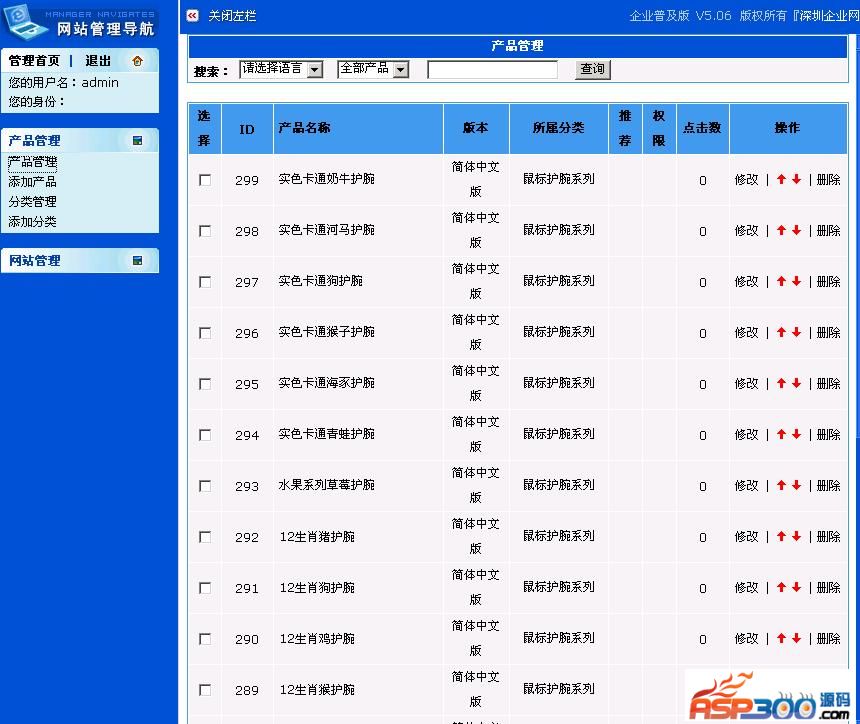Move product 294 down with red arrow
The height and width of the screenshot is (724, 860).
click(796, 434)
